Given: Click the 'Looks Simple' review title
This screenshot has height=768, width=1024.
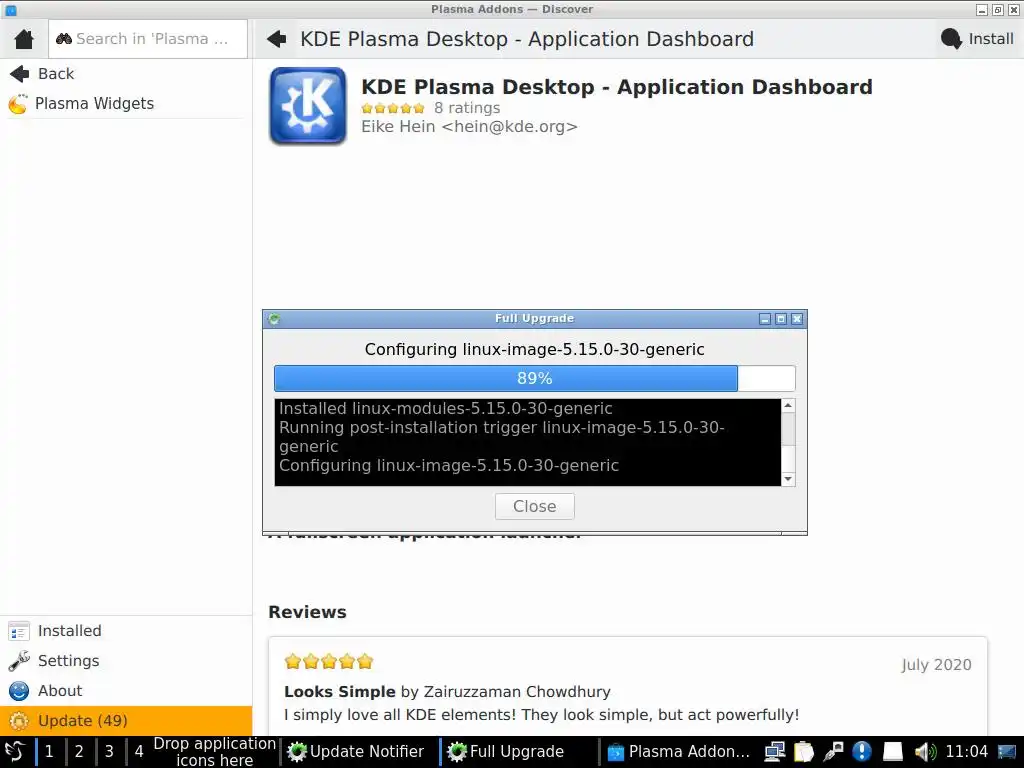Looking at the screenshot, I should pos(340,692).
